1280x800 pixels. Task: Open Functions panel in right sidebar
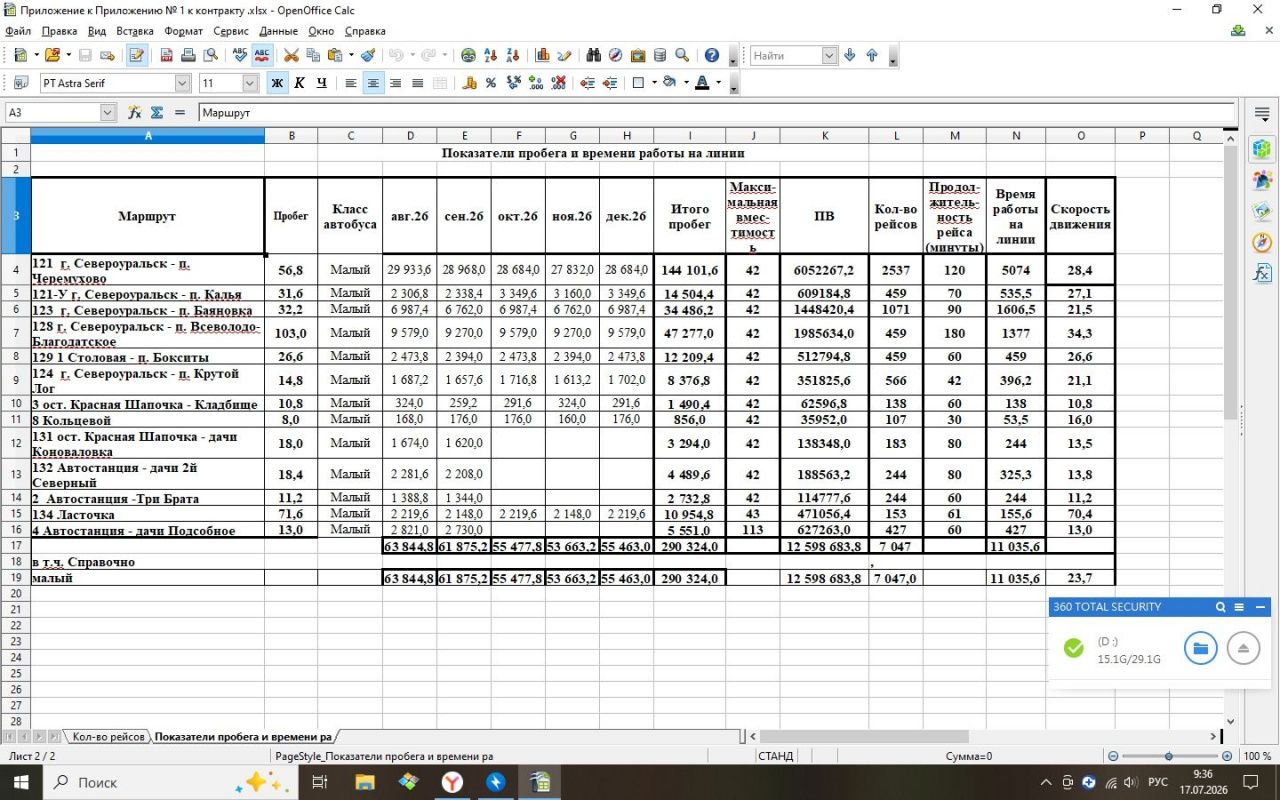(x=1262, y=273)
